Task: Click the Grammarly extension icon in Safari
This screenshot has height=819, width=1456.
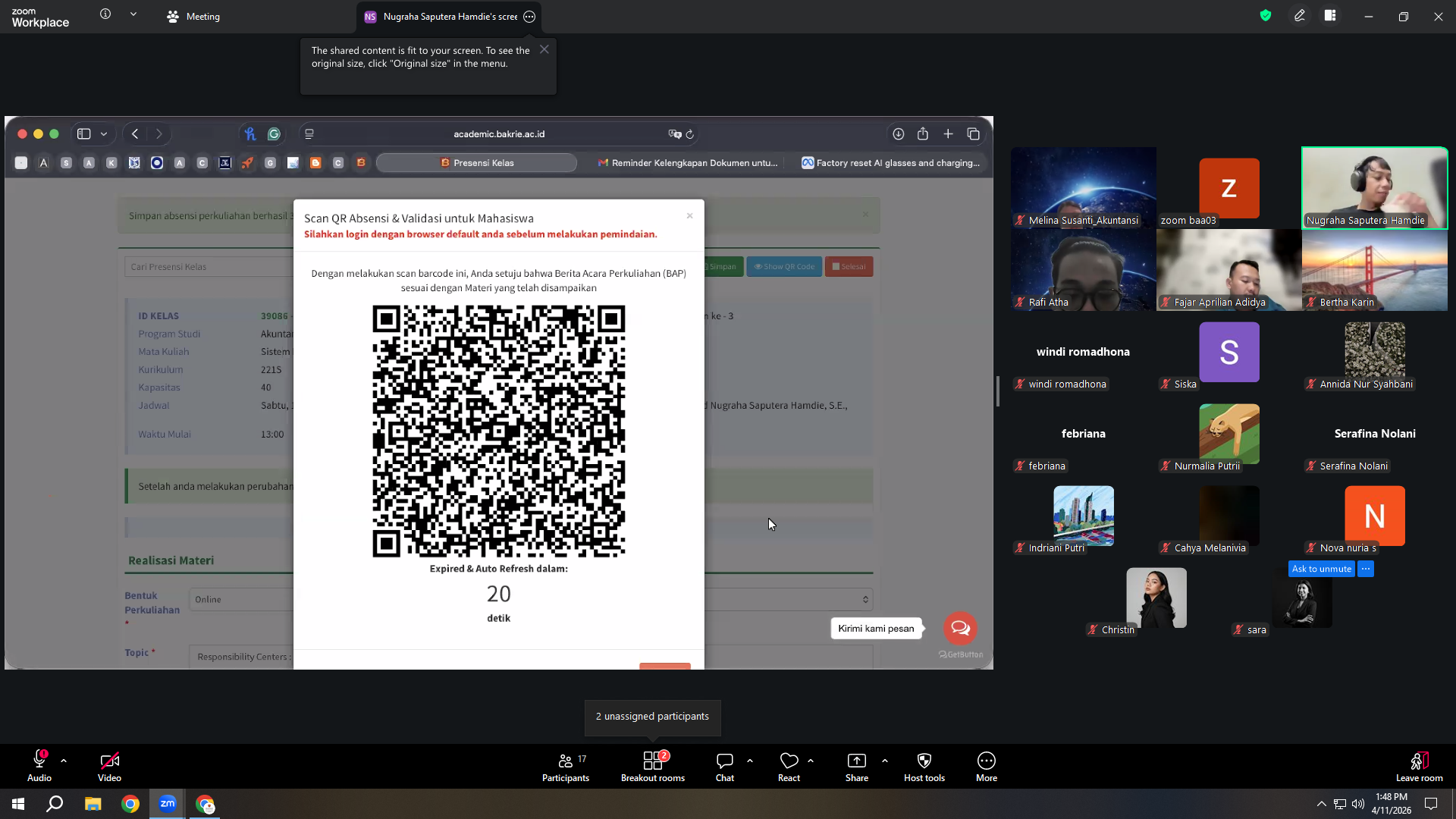Action: coord(274,134)
